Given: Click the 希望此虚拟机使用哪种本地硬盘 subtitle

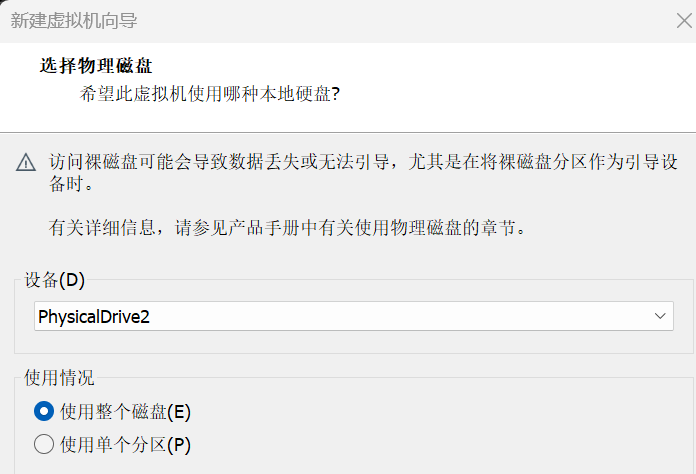Looking at the screenshot, I should coord(209,94).
